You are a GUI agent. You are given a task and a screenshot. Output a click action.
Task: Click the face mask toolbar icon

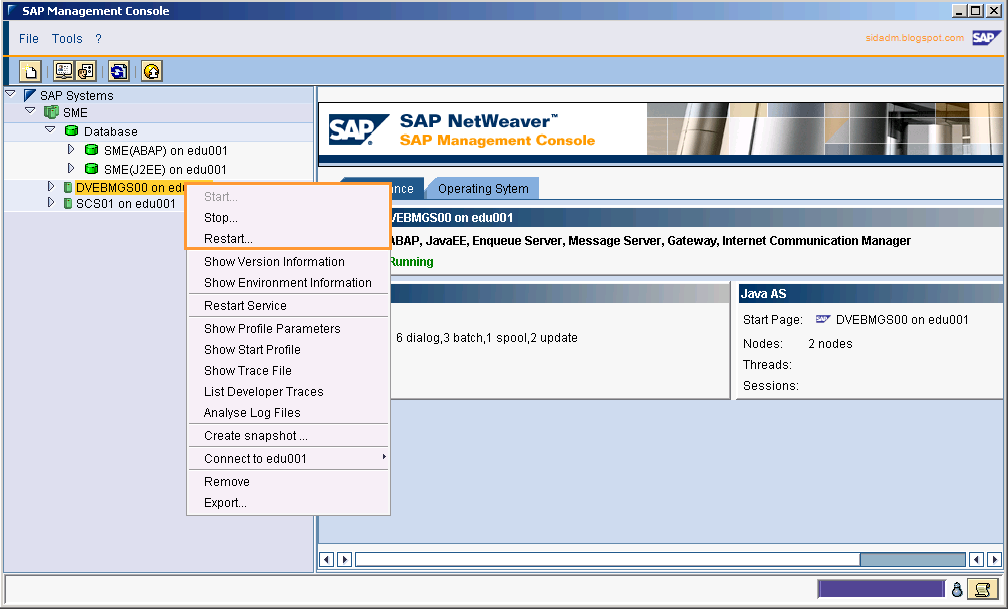85,71
